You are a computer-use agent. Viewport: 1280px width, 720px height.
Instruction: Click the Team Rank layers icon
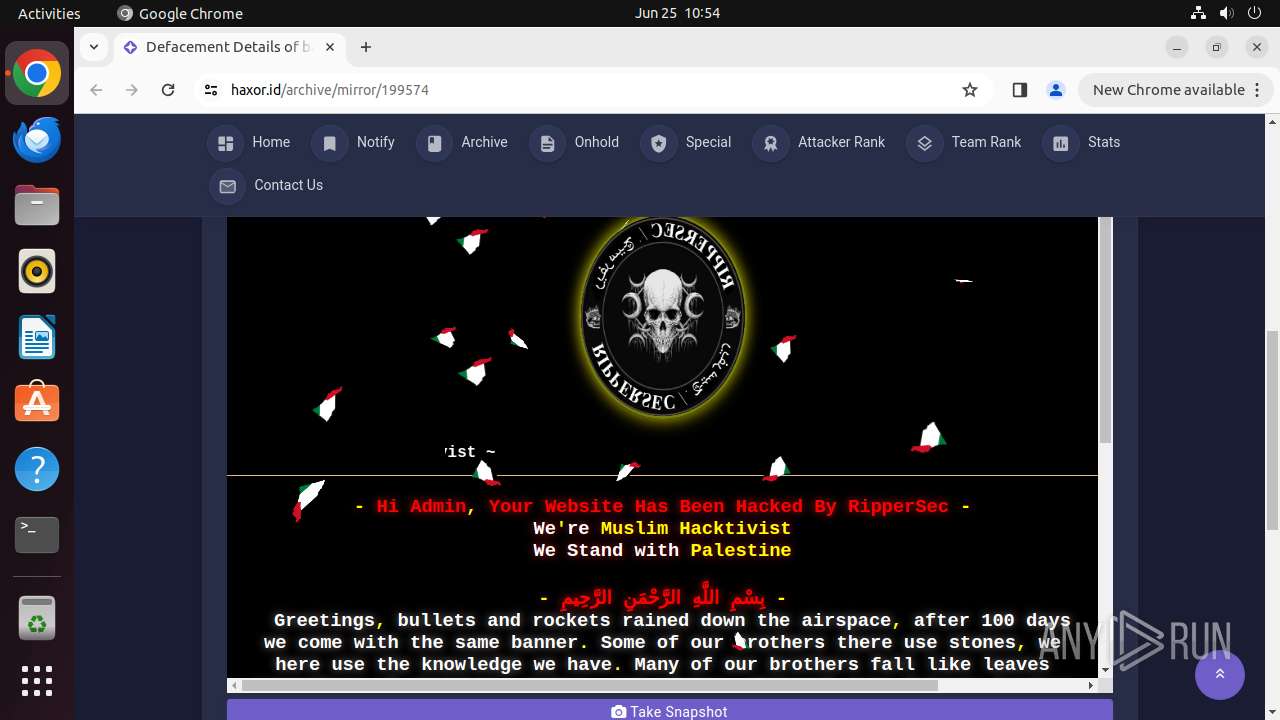pyautogui.click(x=924, y=143)
